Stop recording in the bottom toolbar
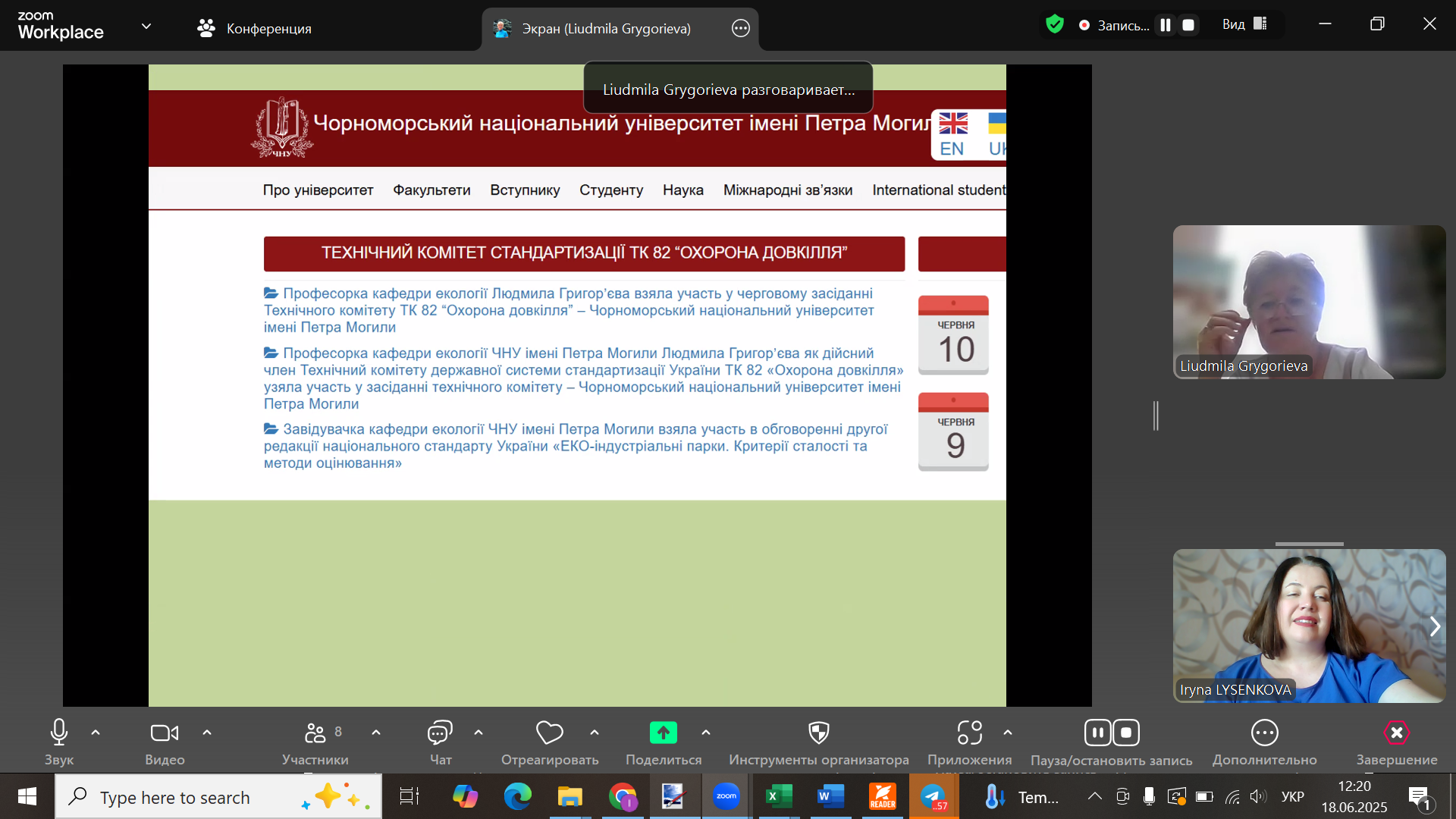The width and height of the screenshot is (1456, 819). (x=1126, y=733)
